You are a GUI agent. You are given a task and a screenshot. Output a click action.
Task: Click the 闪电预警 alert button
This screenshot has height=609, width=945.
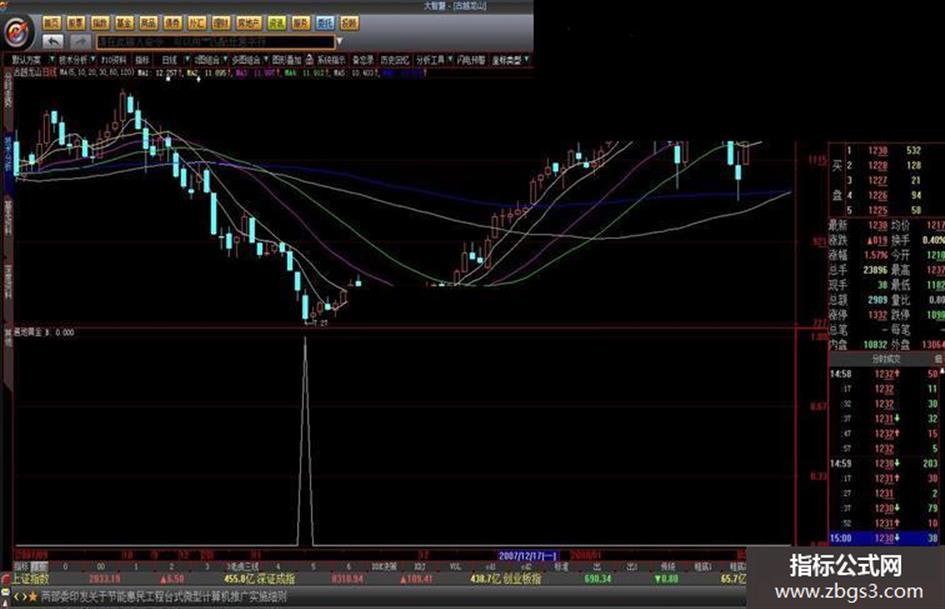tap(471, 60)
